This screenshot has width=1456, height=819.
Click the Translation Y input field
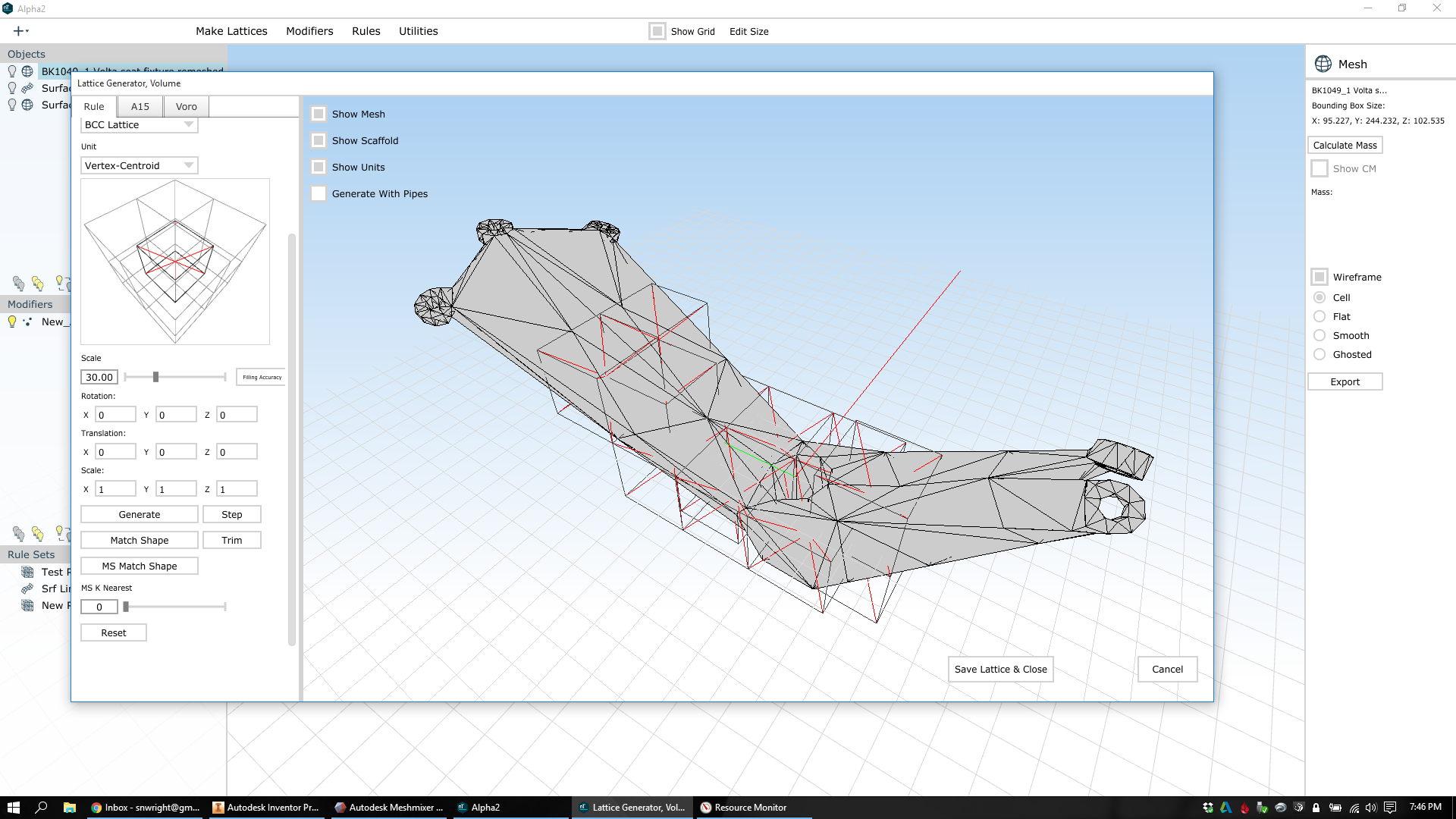coord(176,452)
